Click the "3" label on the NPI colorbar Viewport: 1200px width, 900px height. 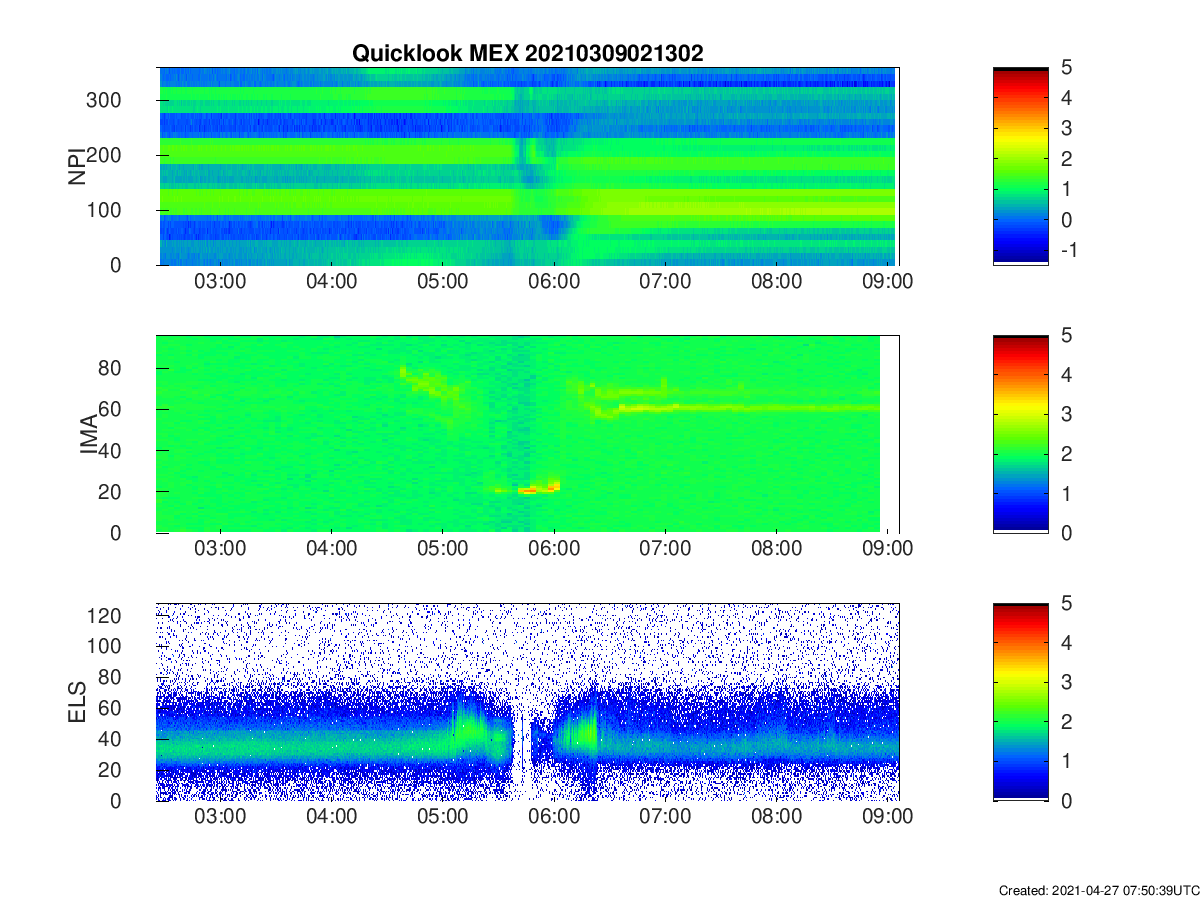(1066, 128)
